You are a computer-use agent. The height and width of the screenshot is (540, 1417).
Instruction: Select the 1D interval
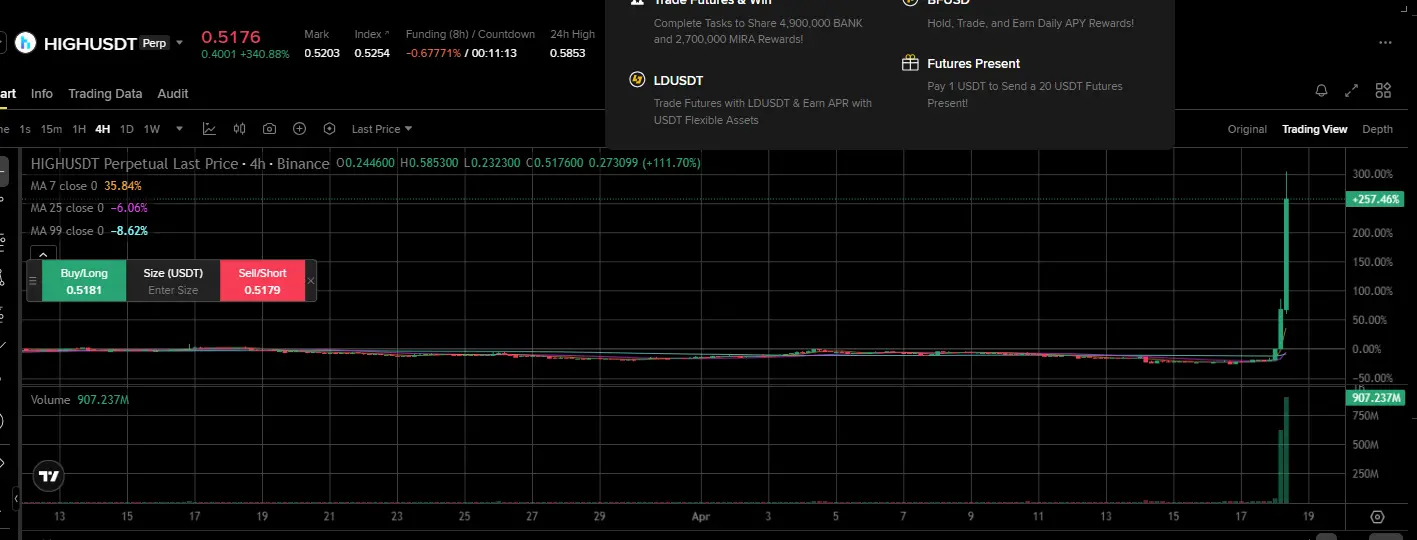click(127, 129)
